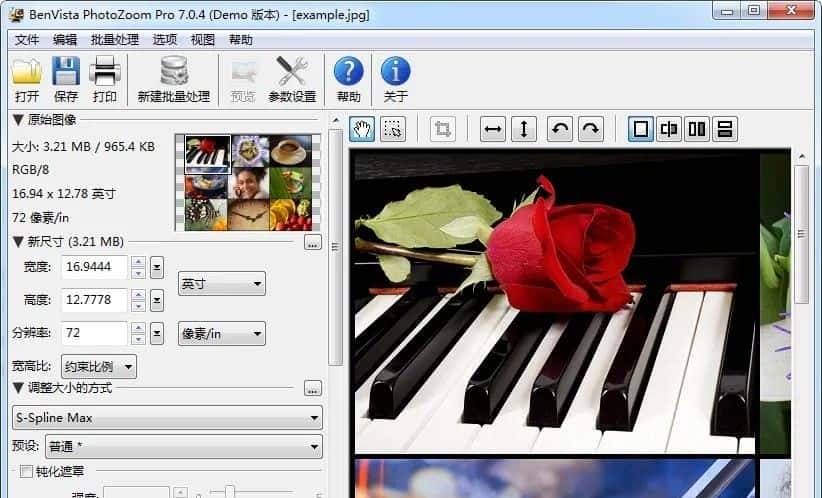The height and width of the screenshot is (498, 822).
Task: Click the 约束比例 aspect ratio button
Action: point(99,366)
